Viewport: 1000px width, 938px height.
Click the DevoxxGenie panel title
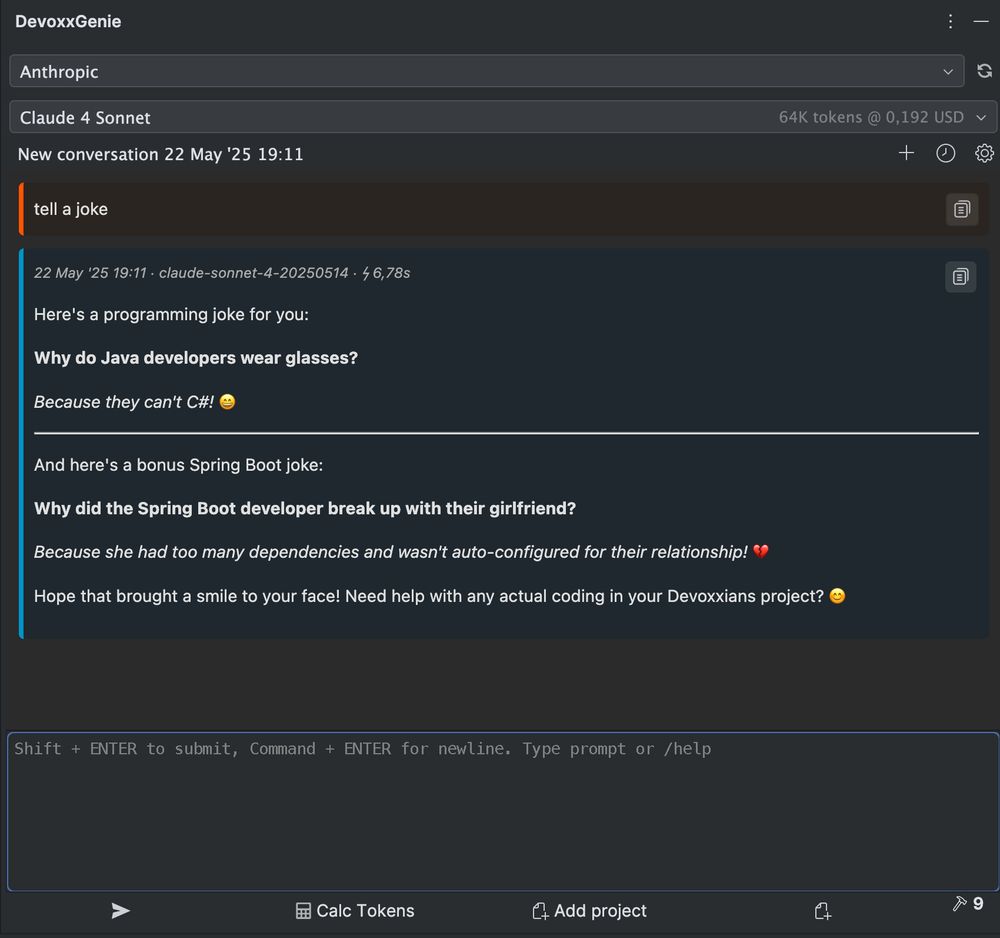[x=68, y=22]
